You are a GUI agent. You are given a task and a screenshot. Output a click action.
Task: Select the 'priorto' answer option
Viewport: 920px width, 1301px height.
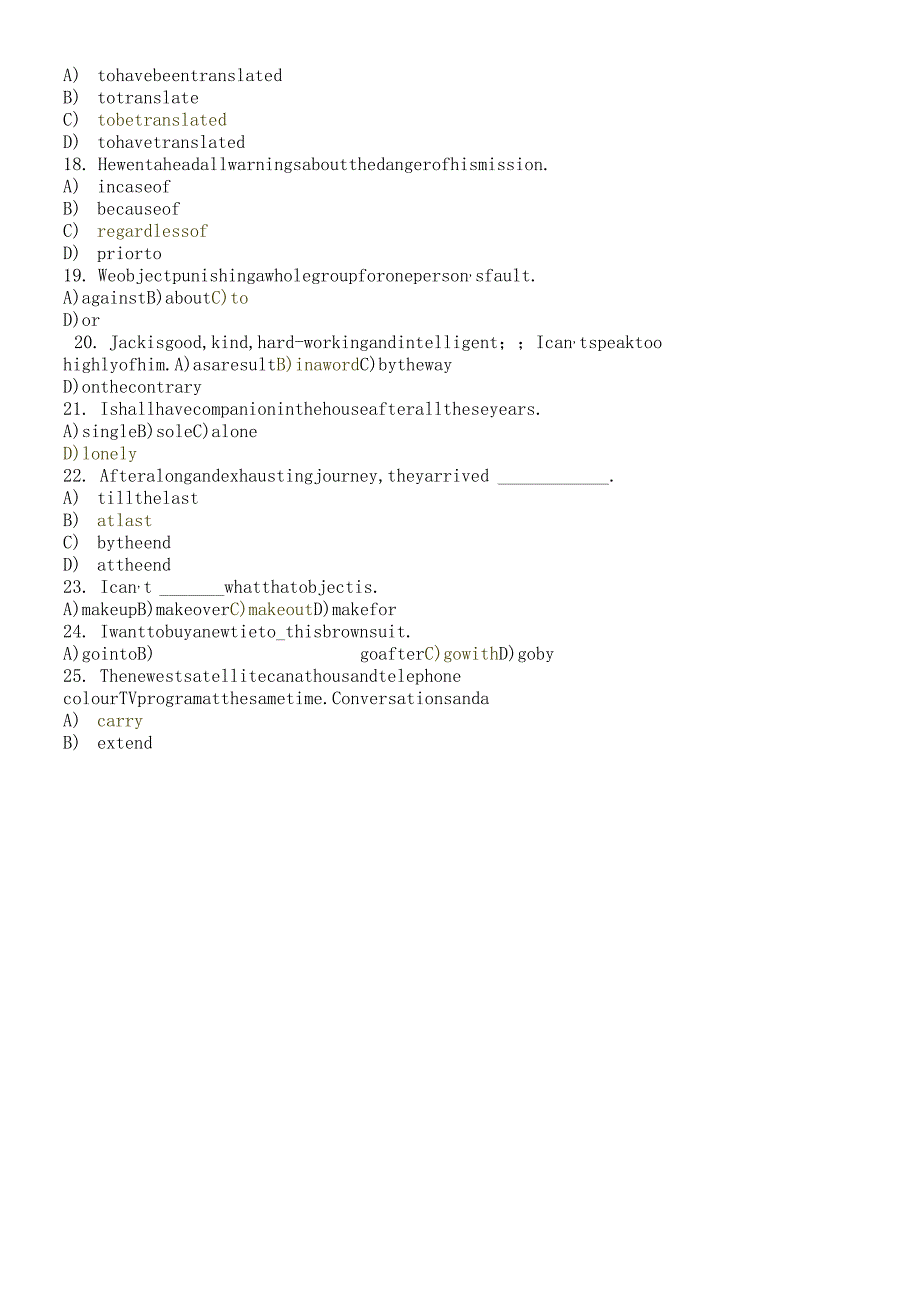tap(129, 254)
